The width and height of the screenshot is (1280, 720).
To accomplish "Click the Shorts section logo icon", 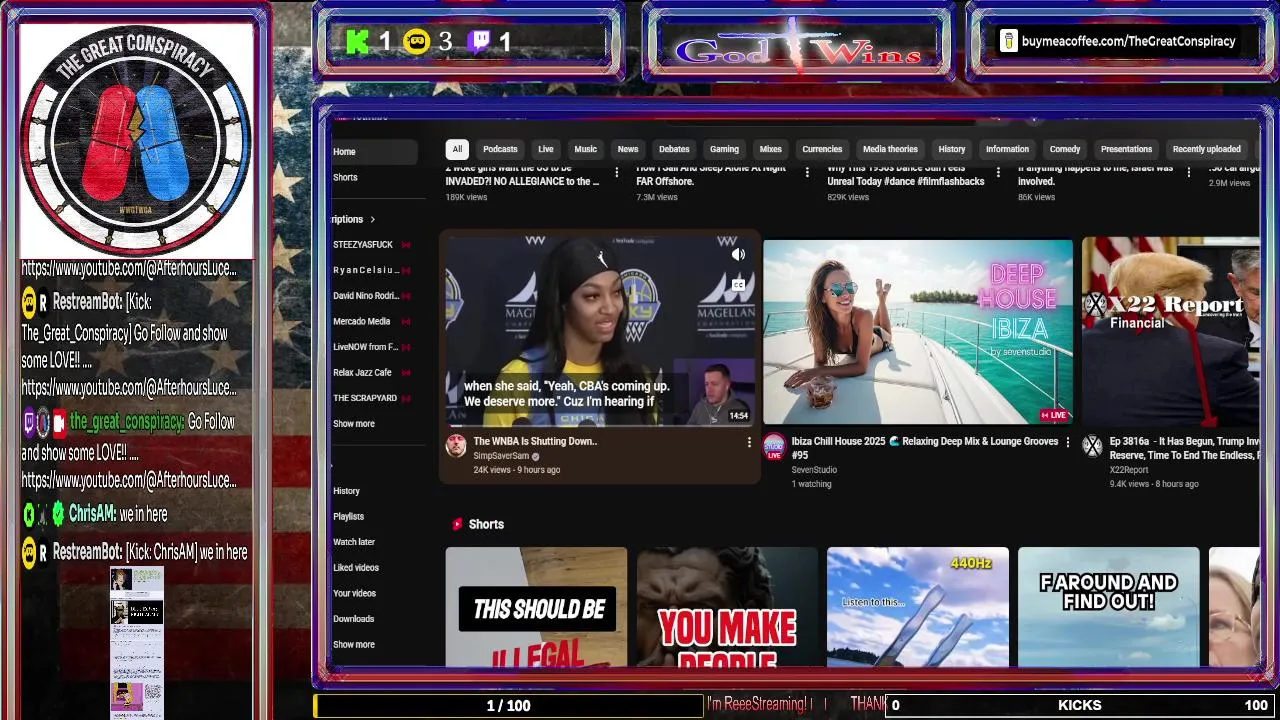I will click(x=457, y=524).
